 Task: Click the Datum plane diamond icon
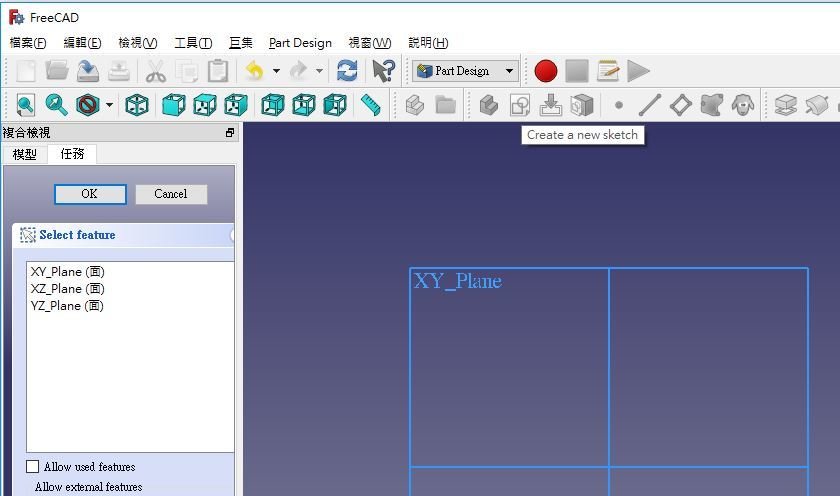click(681, 105)
